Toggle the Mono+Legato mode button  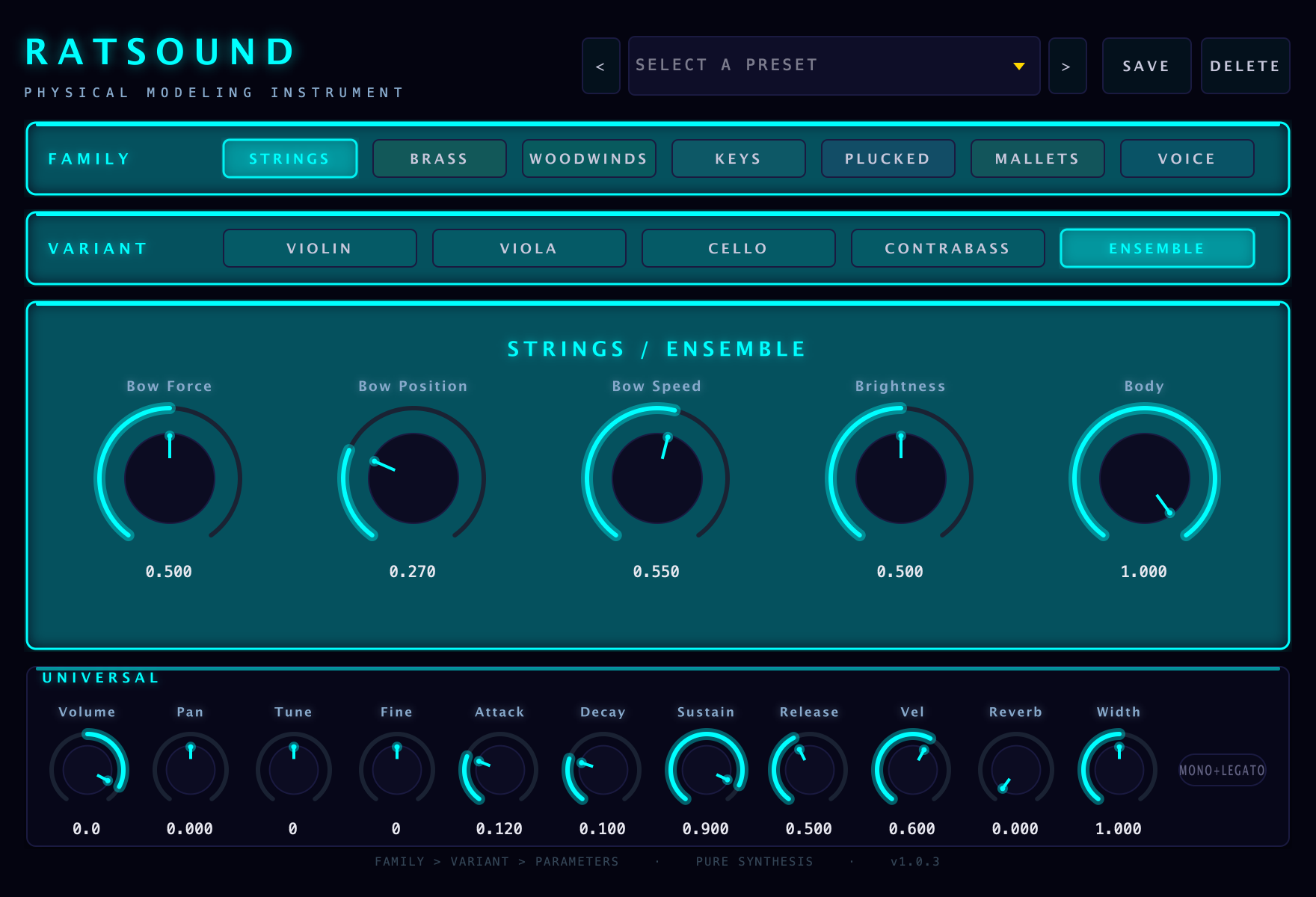point(1223,770)
